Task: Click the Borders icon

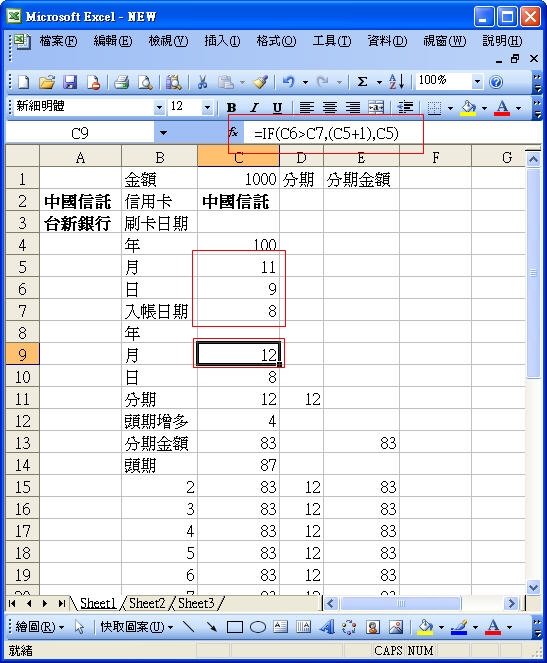Action: (x=434, y=108)
